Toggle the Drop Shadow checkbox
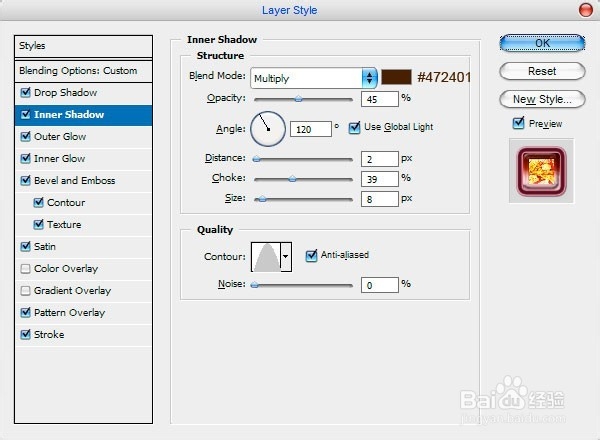Image resolution: width=600 pixels, height=440 pixels. [x=26, y=92]
